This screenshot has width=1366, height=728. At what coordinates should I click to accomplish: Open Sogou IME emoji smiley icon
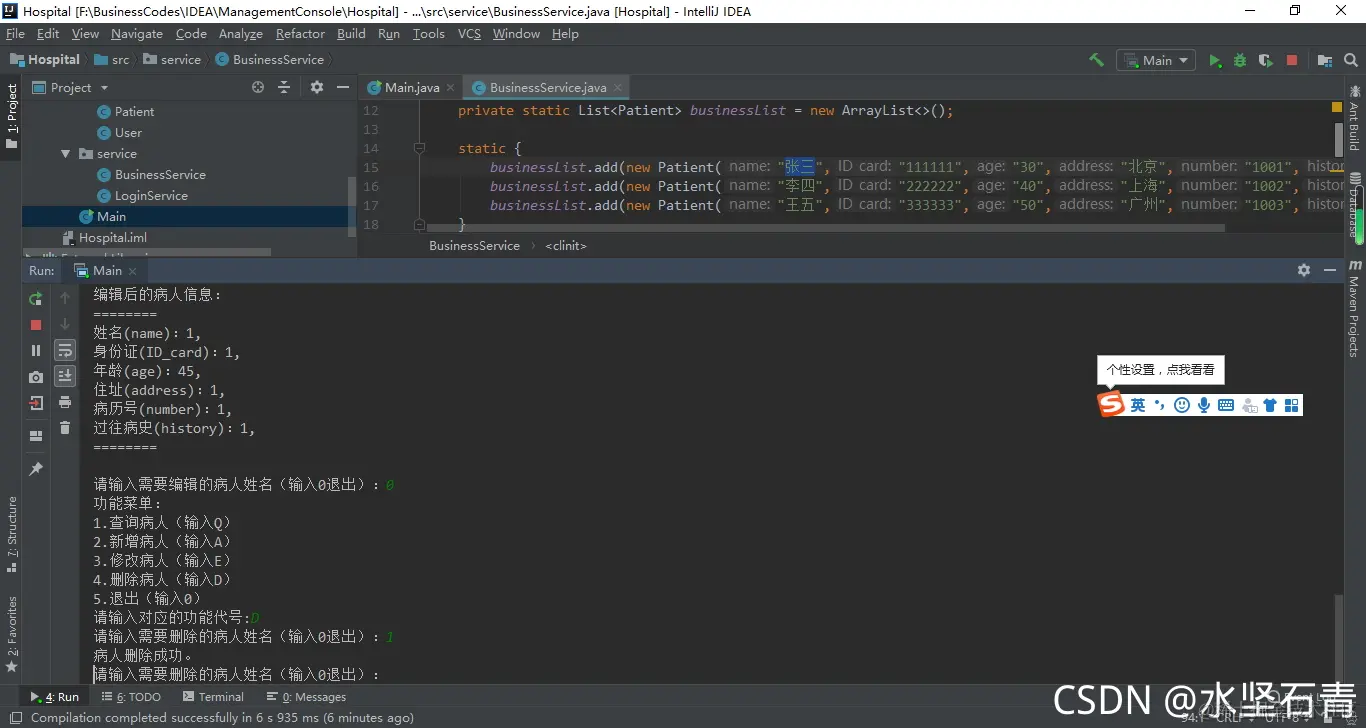(x=1182, y=405)
